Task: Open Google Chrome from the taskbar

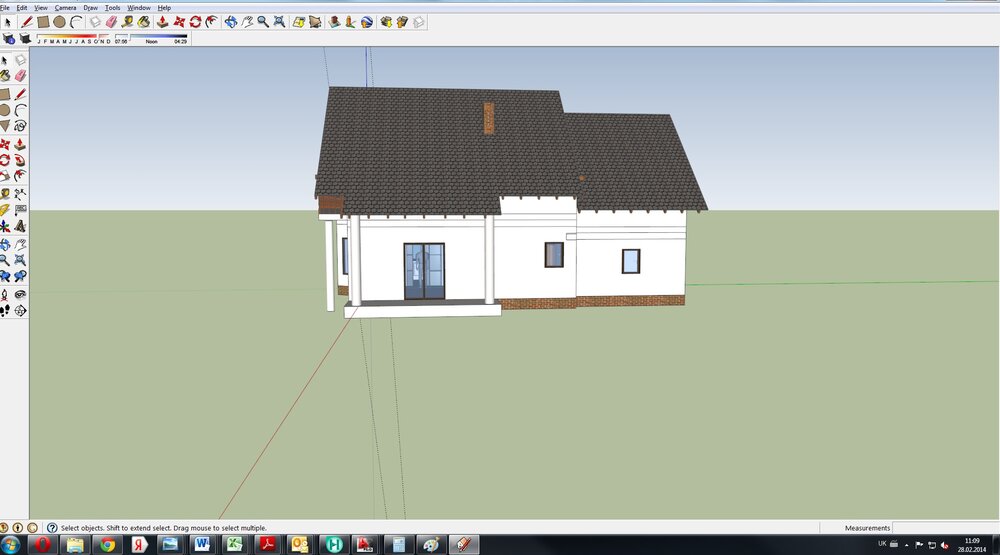Action: pyautogui.click(x=107, y=544)
